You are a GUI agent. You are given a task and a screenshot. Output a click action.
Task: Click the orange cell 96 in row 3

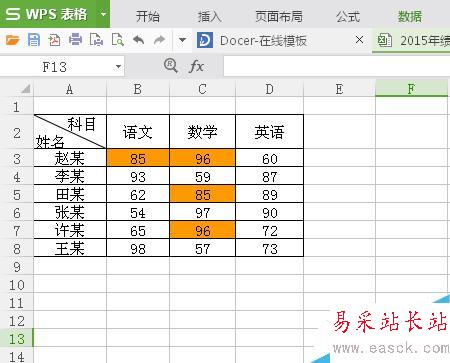pos(202,158)
